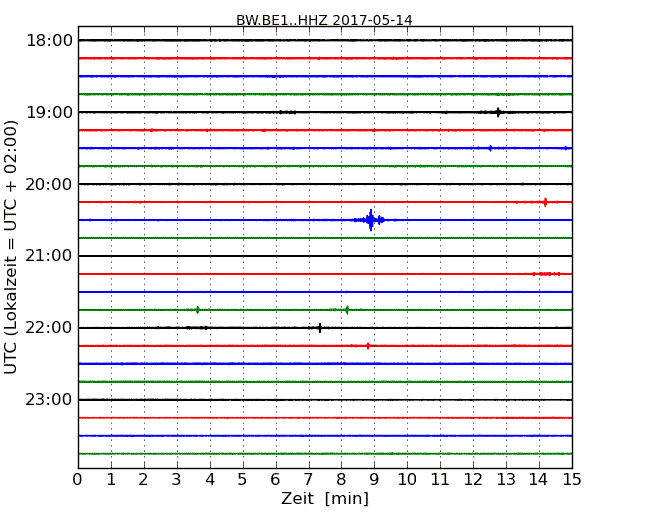Click the green spike near minute 8
Screen dimensions: 650x520
[x=347, y=309]
